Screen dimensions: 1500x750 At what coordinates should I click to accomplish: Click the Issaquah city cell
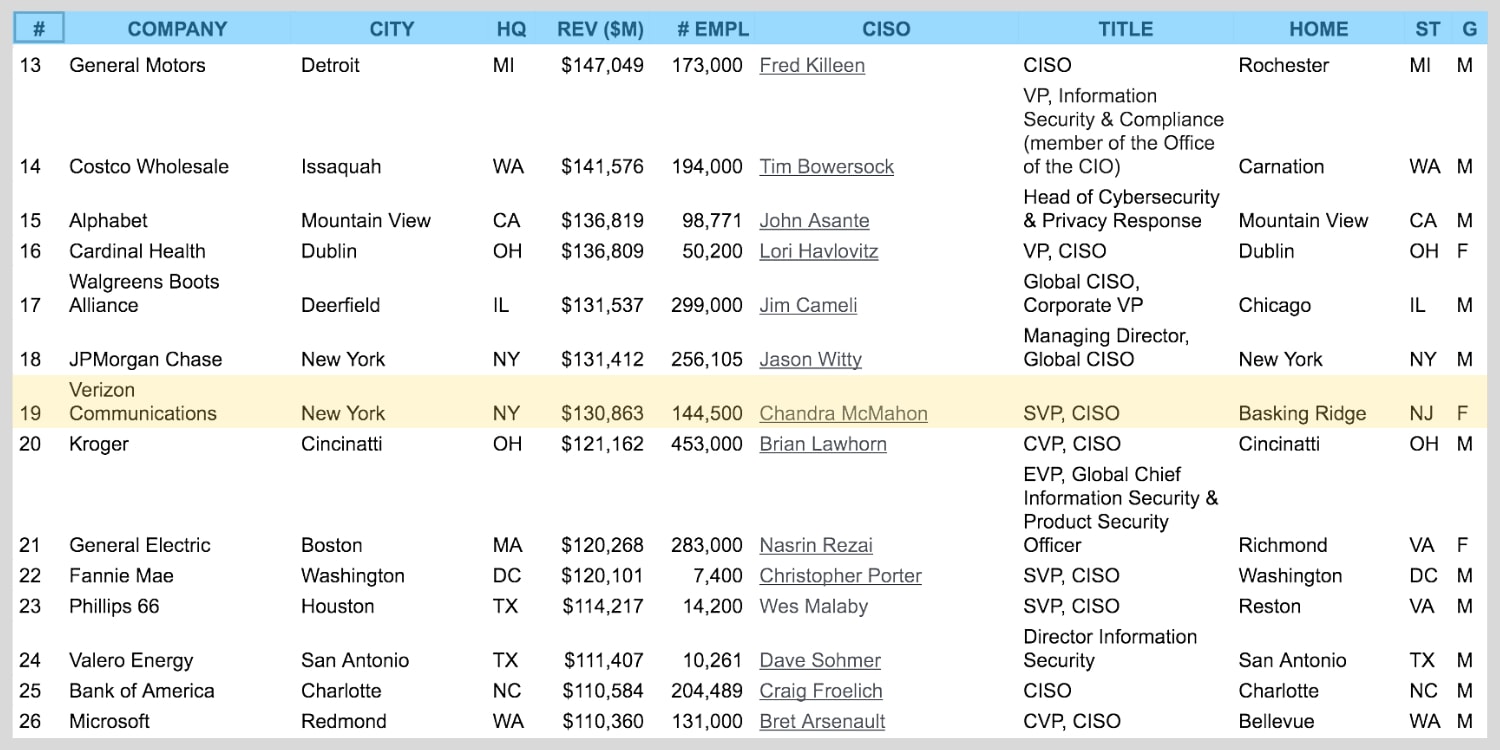tap(341, 167)
